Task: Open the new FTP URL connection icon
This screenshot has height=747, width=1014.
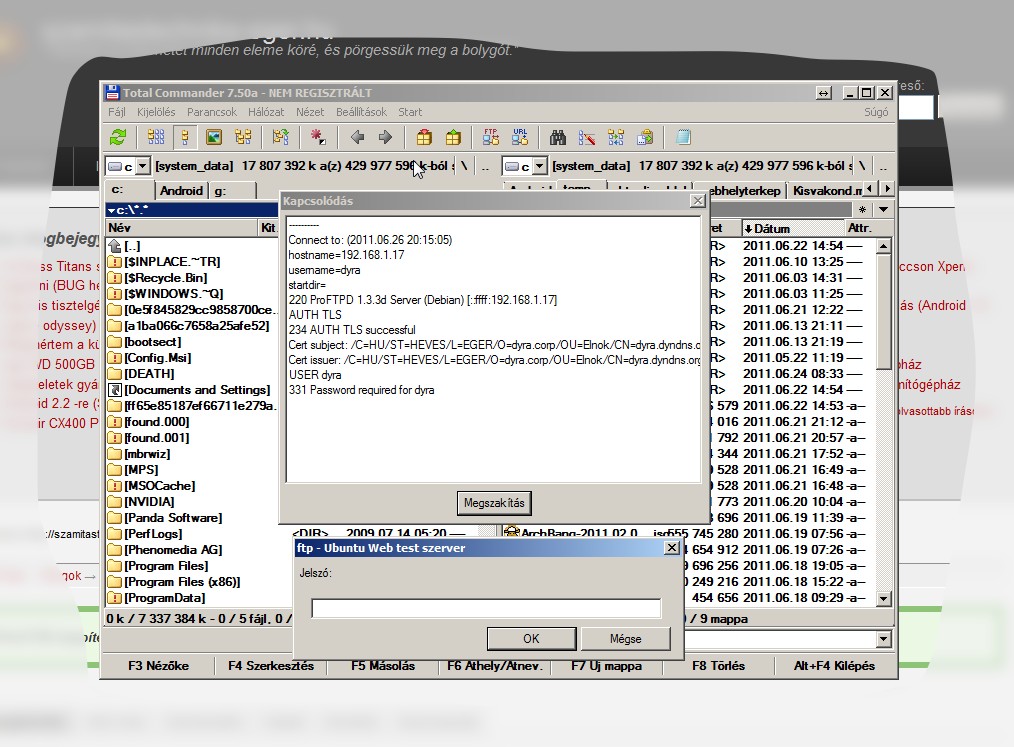Action: (x=520, y=137)
